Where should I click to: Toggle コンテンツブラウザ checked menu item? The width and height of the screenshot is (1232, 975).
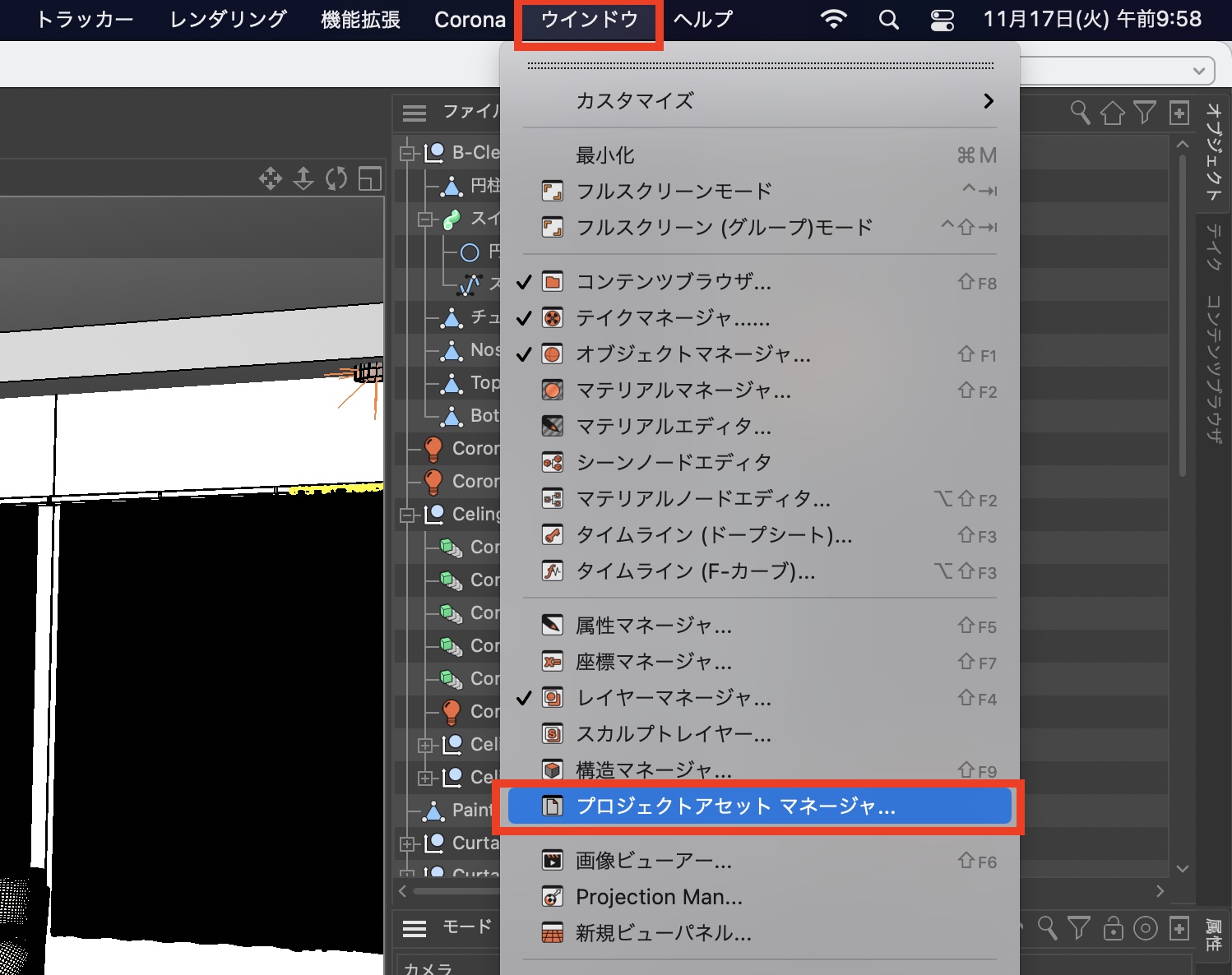click(674, 282)
